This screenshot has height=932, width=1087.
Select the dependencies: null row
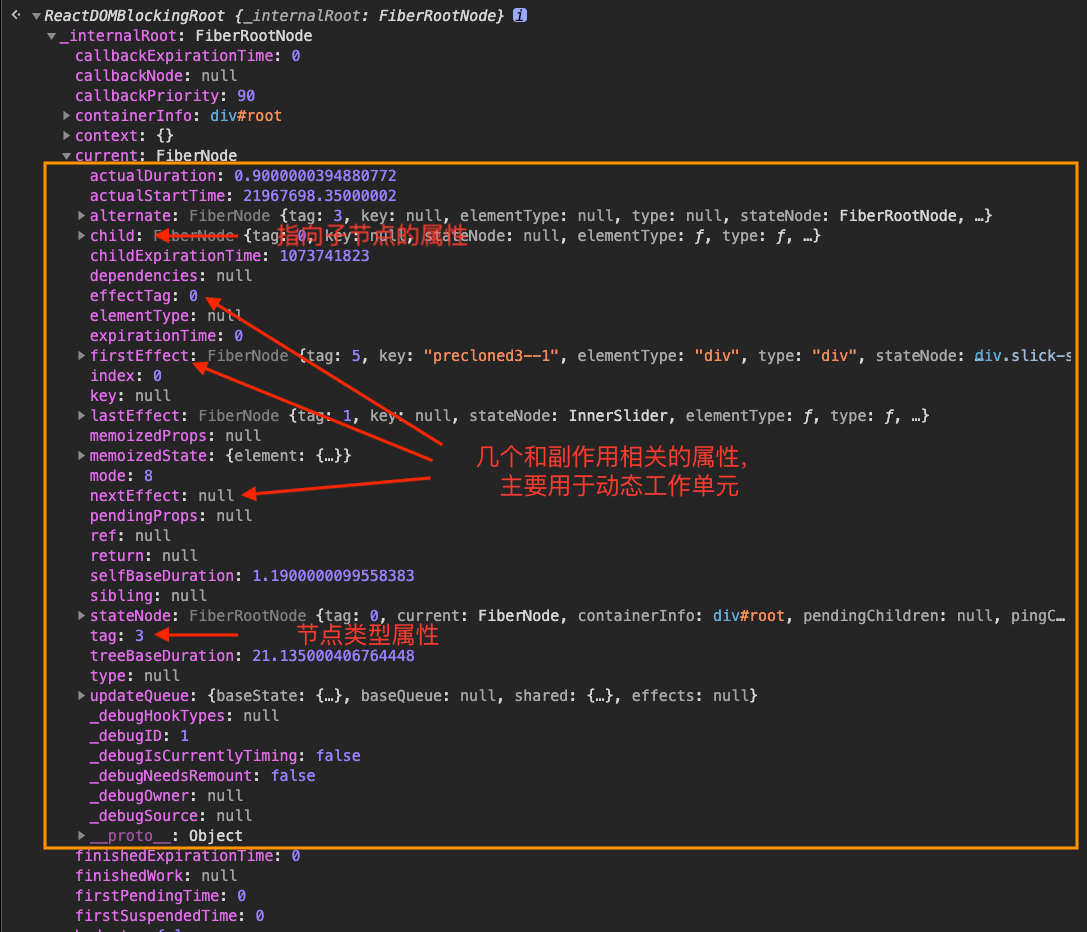click(x=171, y=276)
